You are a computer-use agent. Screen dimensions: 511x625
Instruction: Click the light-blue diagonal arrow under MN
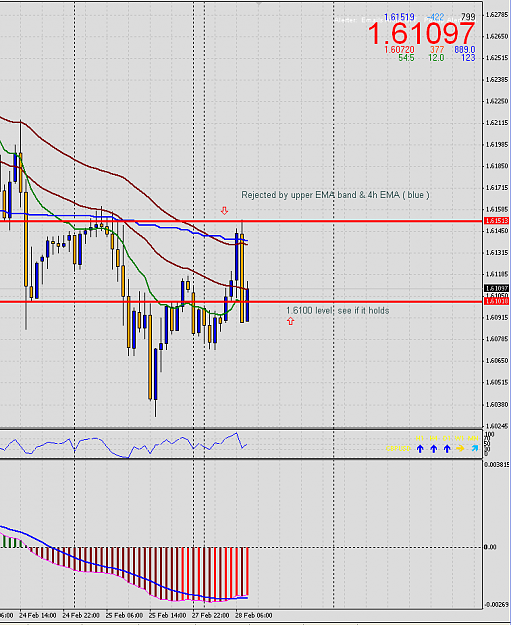tap(474, 448)
